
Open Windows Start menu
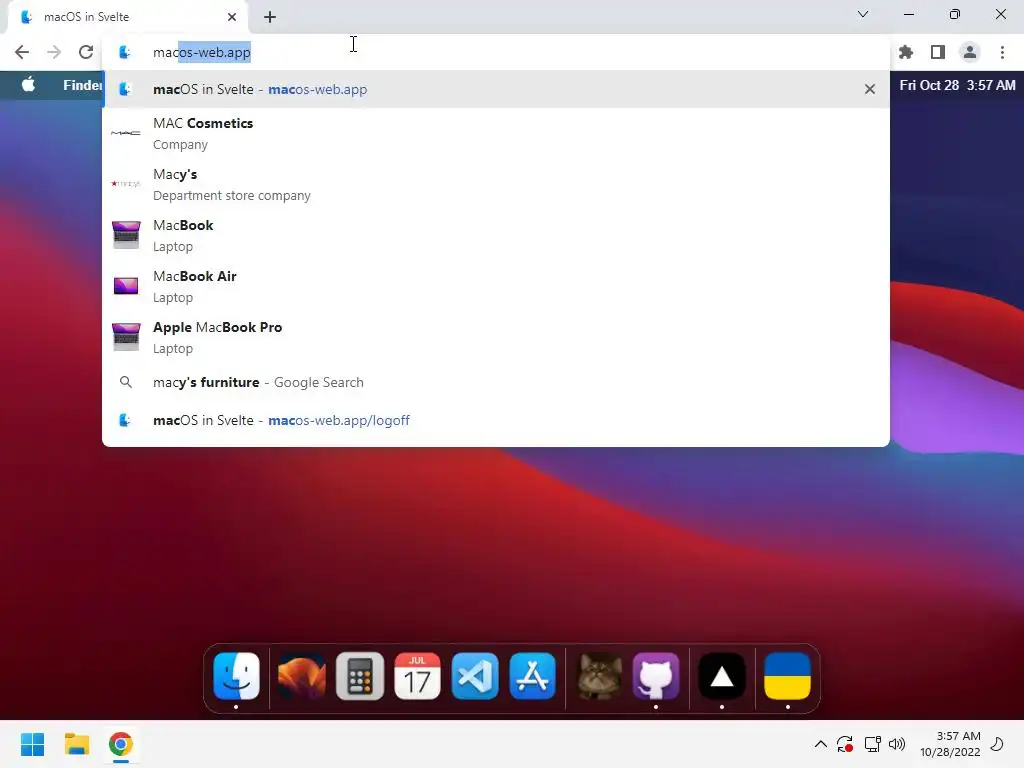32,744
